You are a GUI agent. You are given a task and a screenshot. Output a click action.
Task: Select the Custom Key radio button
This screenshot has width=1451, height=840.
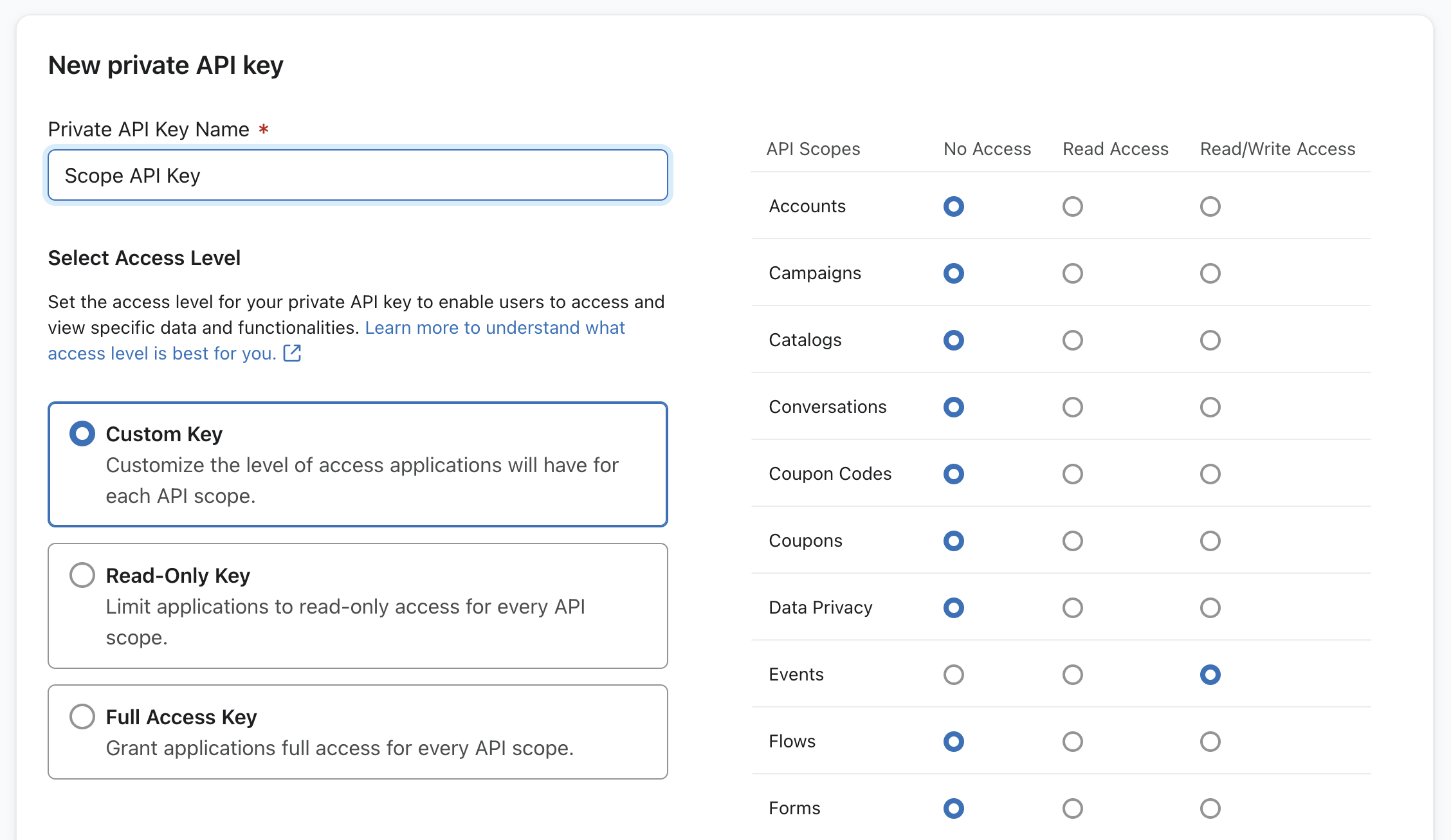click(82, 434)
